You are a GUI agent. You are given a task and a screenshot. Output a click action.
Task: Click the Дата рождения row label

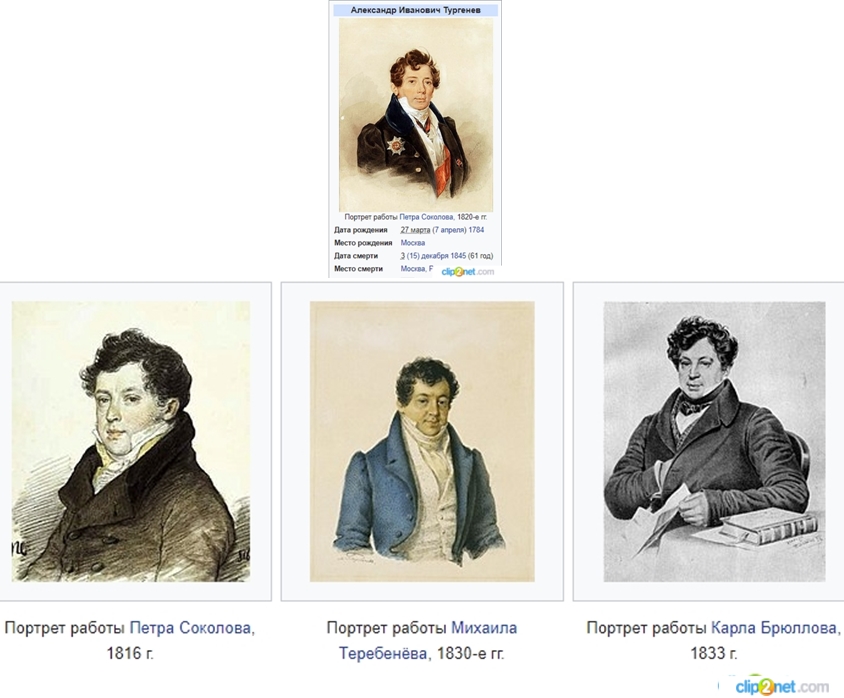click(x=361, y=230)
